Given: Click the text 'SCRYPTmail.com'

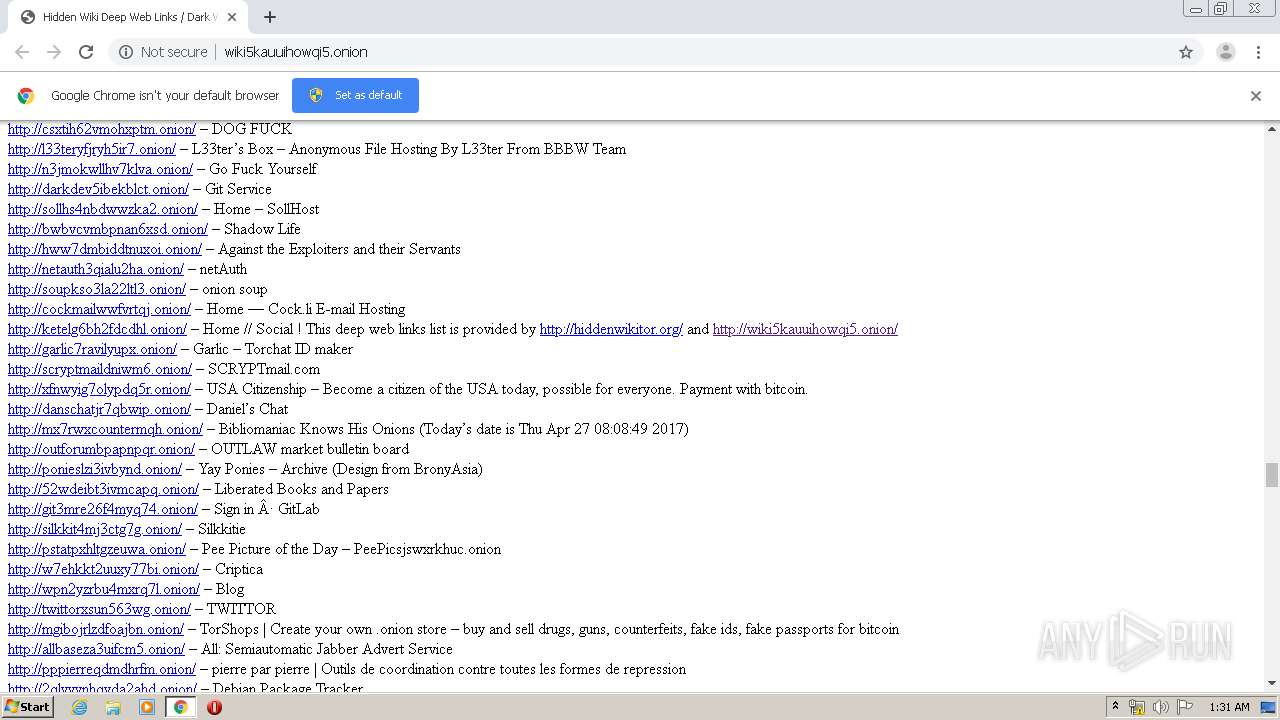Looking at the screenshot, I should click(x=264, y=369).
